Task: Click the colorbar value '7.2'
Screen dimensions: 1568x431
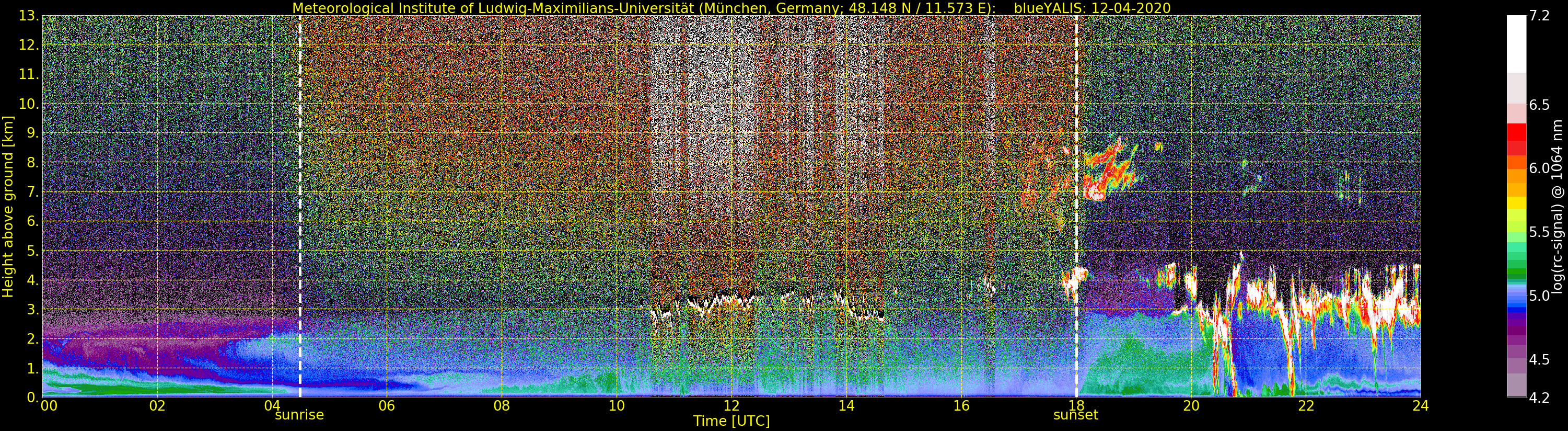Action: coord(1539,15)
